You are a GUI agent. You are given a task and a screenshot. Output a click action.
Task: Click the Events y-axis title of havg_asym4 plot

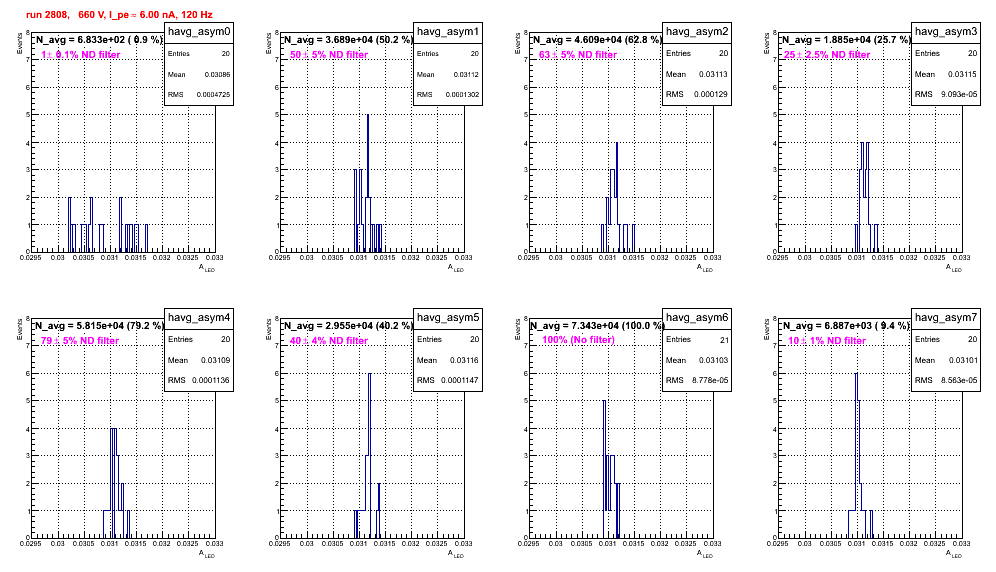[x=20, y=331]
